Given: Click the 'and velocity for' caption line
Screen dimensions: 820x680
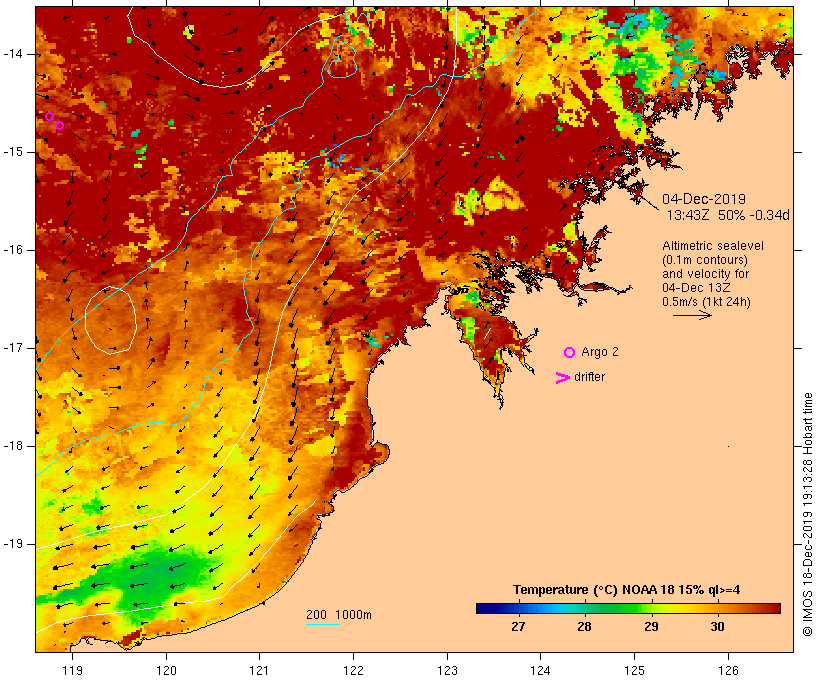Looking at the screenshot, I should click(705, 274).
